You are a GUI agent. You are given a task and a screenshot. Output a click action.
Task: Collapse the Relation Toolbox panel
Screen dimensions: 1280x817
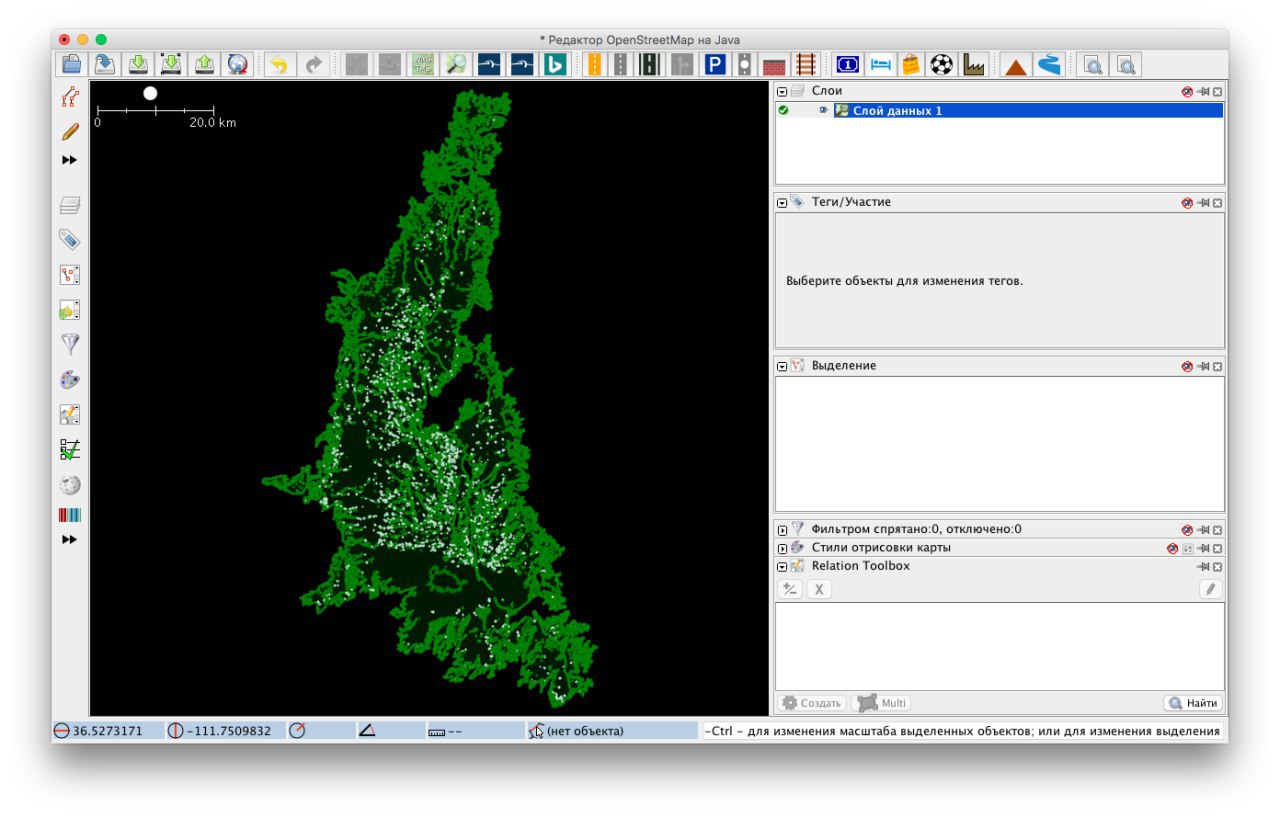point(782,566)
